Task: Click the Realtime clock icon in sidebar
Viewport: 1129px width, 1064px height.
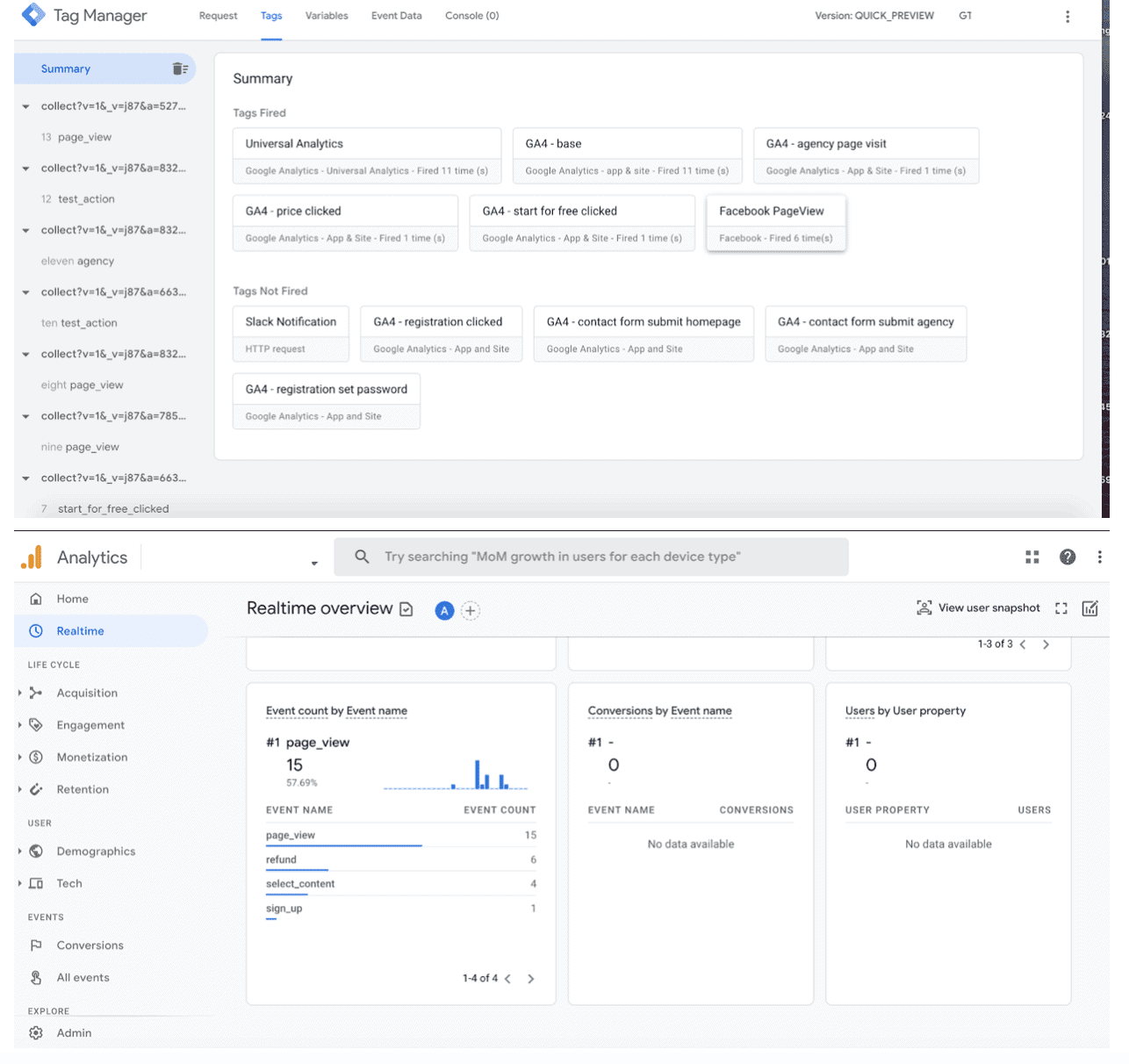Action: click(x=36, y=631)
